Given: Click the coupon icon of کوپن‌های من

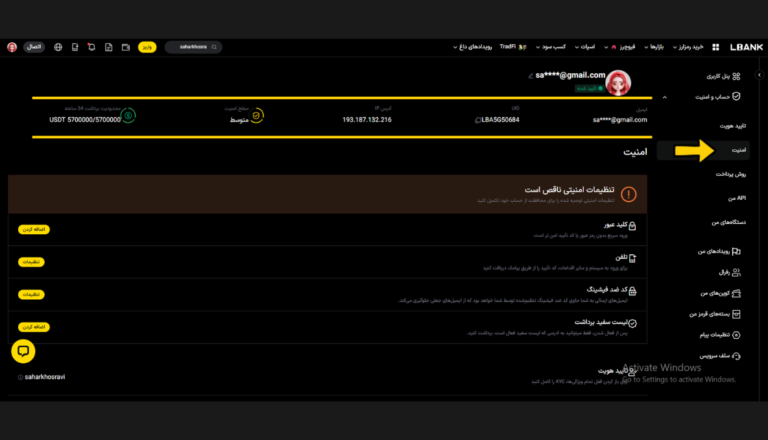Looking at the screenshot, I should click(736, 293).
